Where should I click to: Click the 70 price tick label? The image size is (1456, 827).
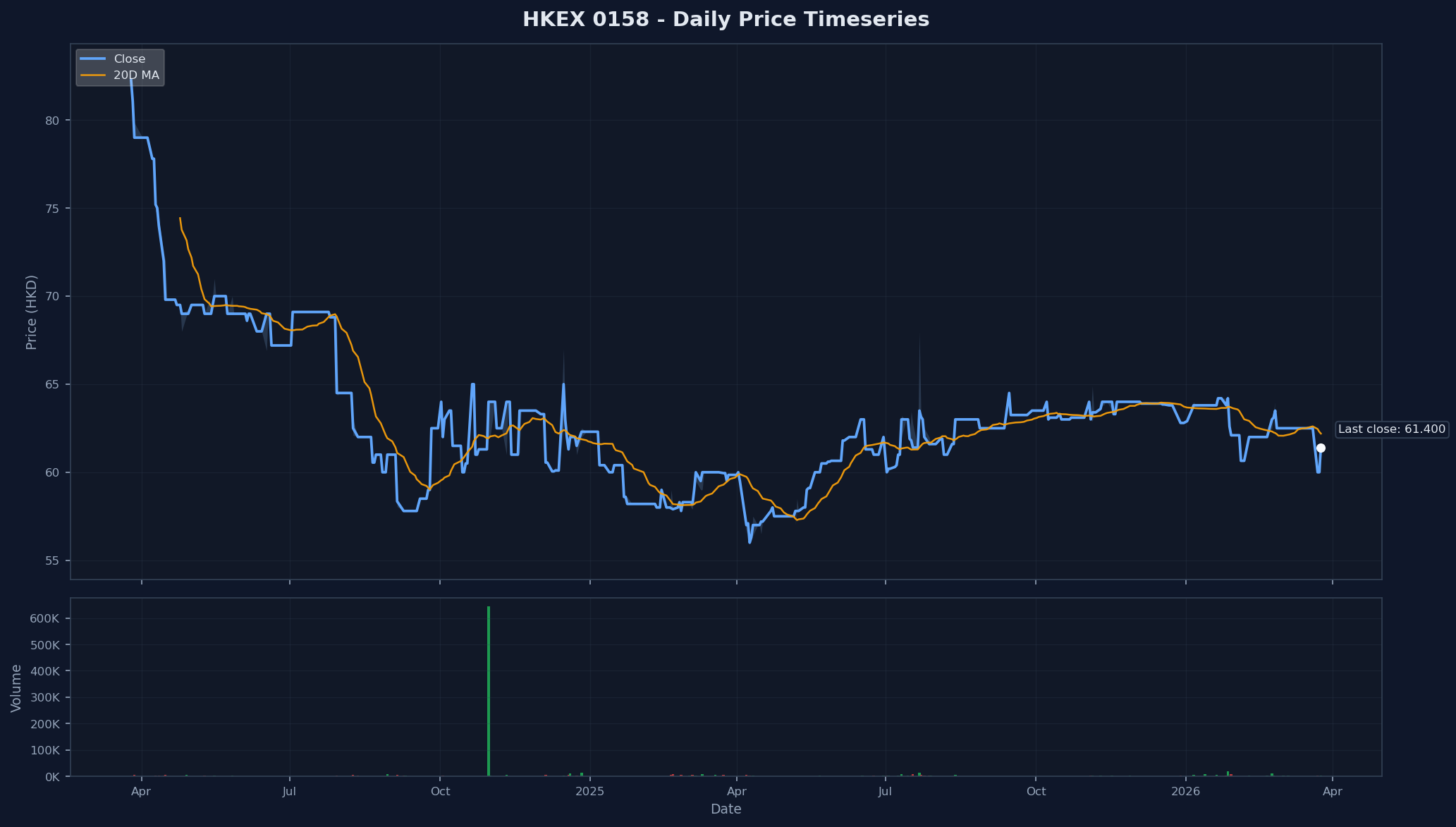coord(52,297)
